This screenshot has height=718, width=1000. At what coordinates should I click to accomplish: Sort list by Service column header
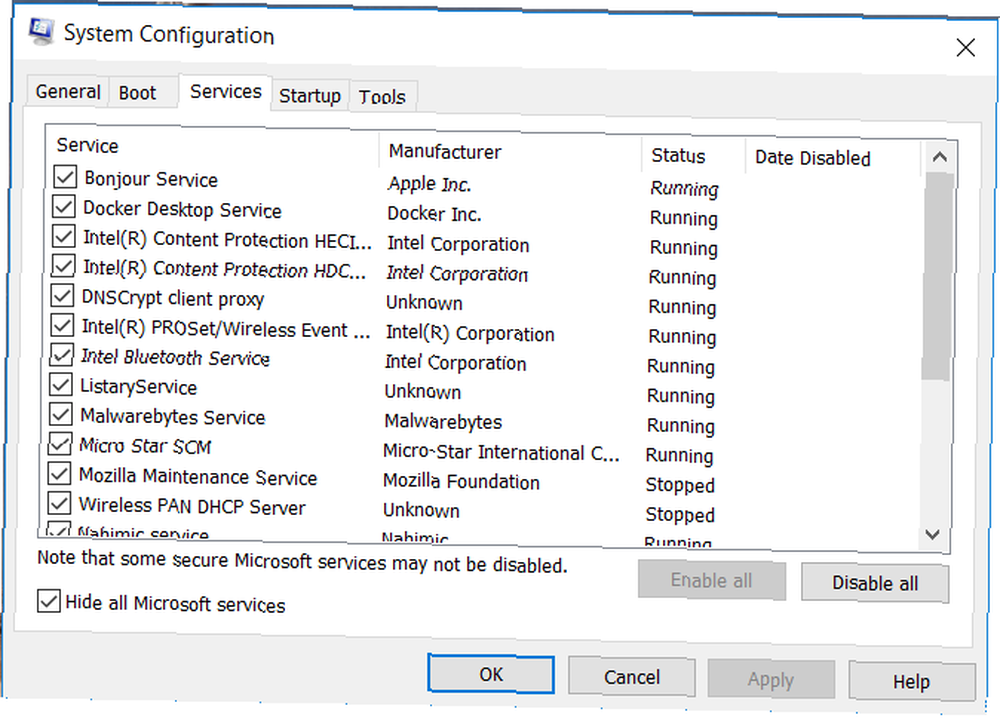coord(212,146)
